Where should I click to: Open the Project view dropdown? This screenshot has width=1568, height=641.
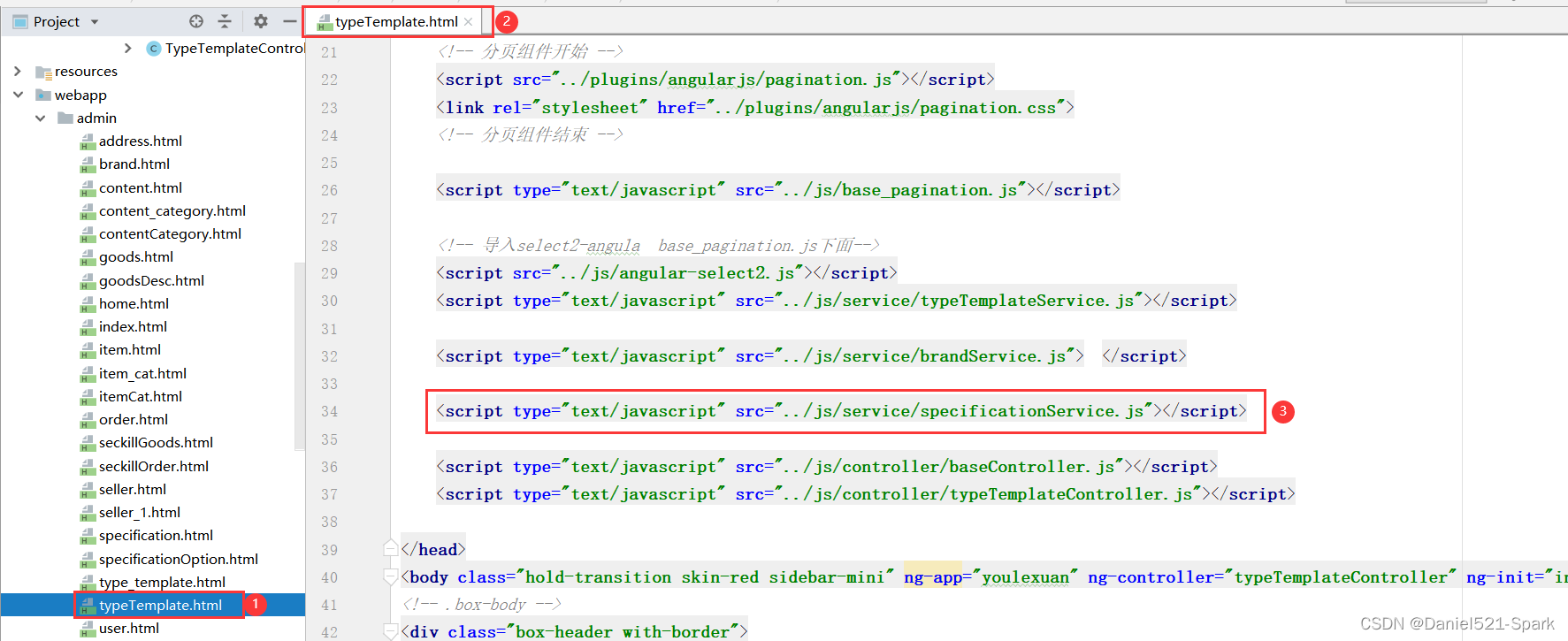[x=95, y=22]
